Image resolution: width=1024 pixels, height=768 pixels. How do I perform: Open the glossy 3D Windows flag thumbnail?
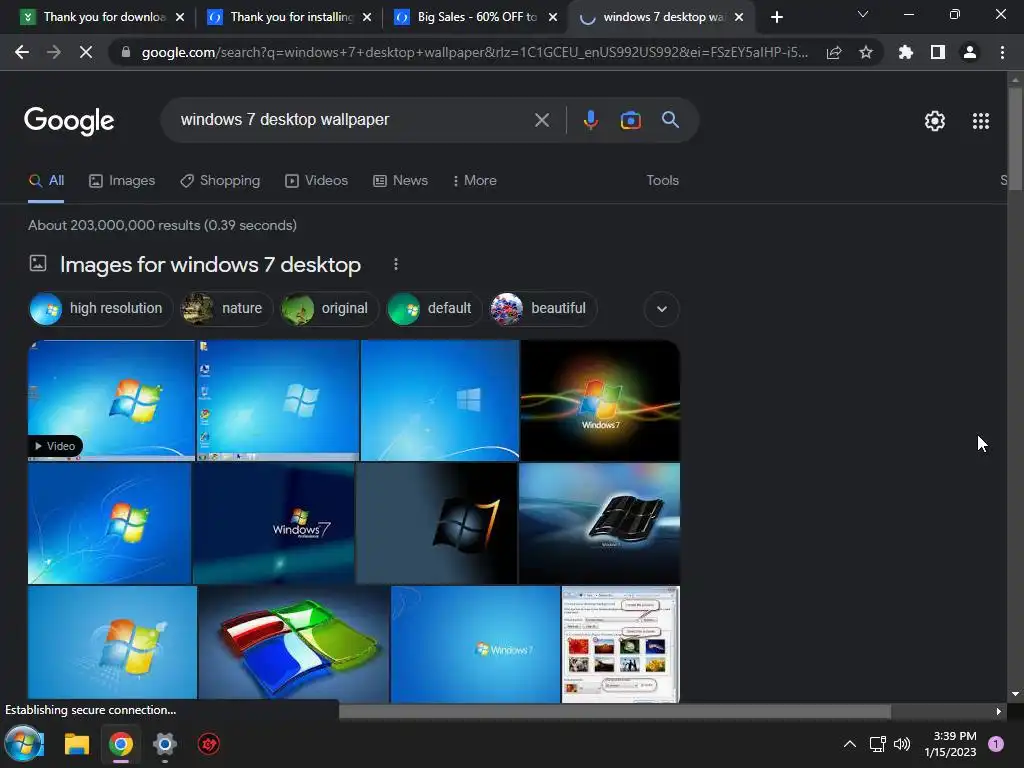pyautogui.click(x=294, y=645)
